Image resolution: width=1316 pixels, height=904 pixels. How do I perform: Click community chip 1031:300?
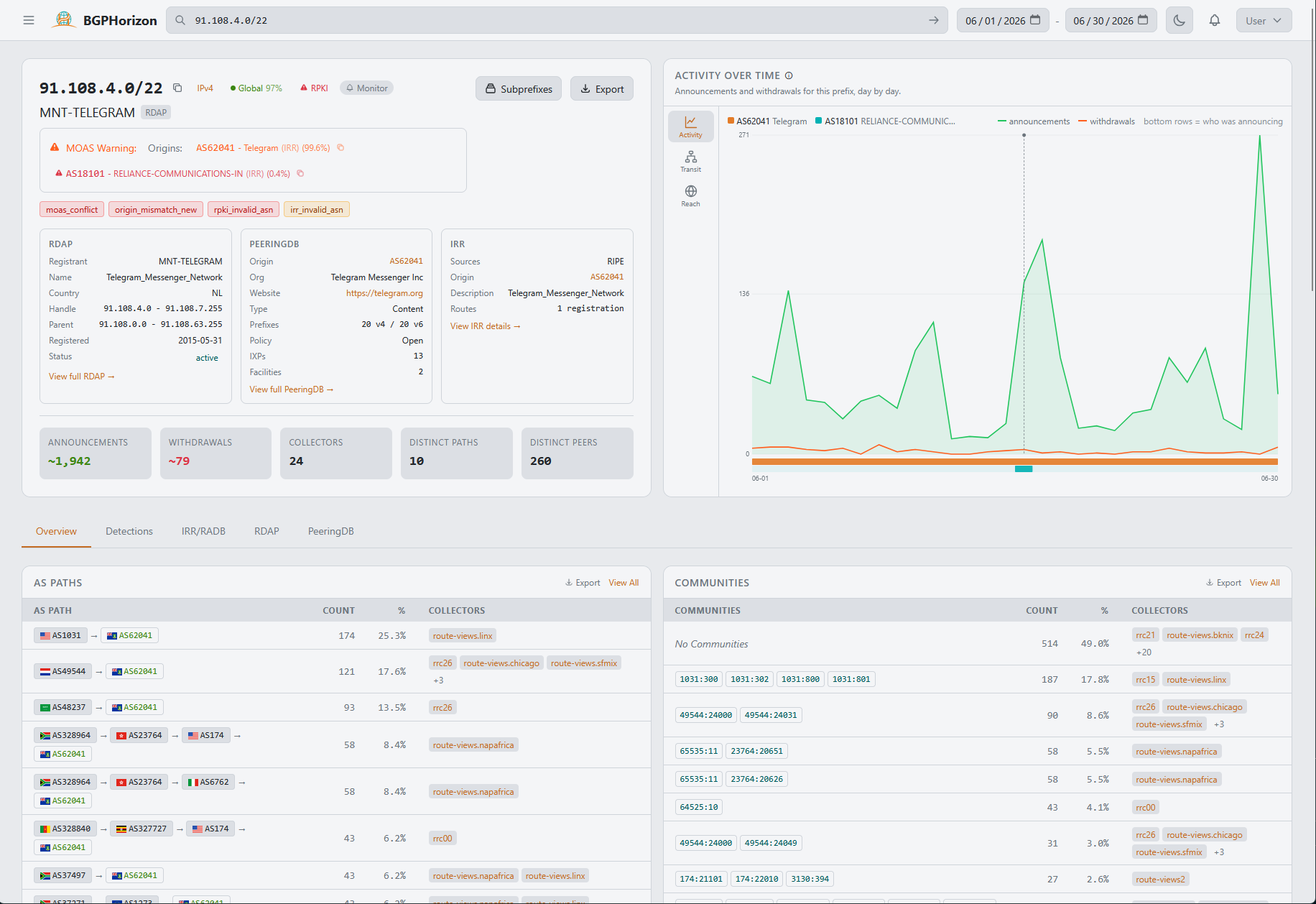(x=699, y=679)
